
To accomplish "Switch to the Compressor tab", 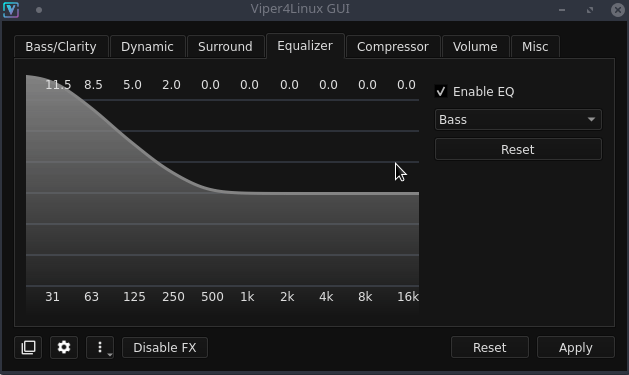I will (393, 47).
